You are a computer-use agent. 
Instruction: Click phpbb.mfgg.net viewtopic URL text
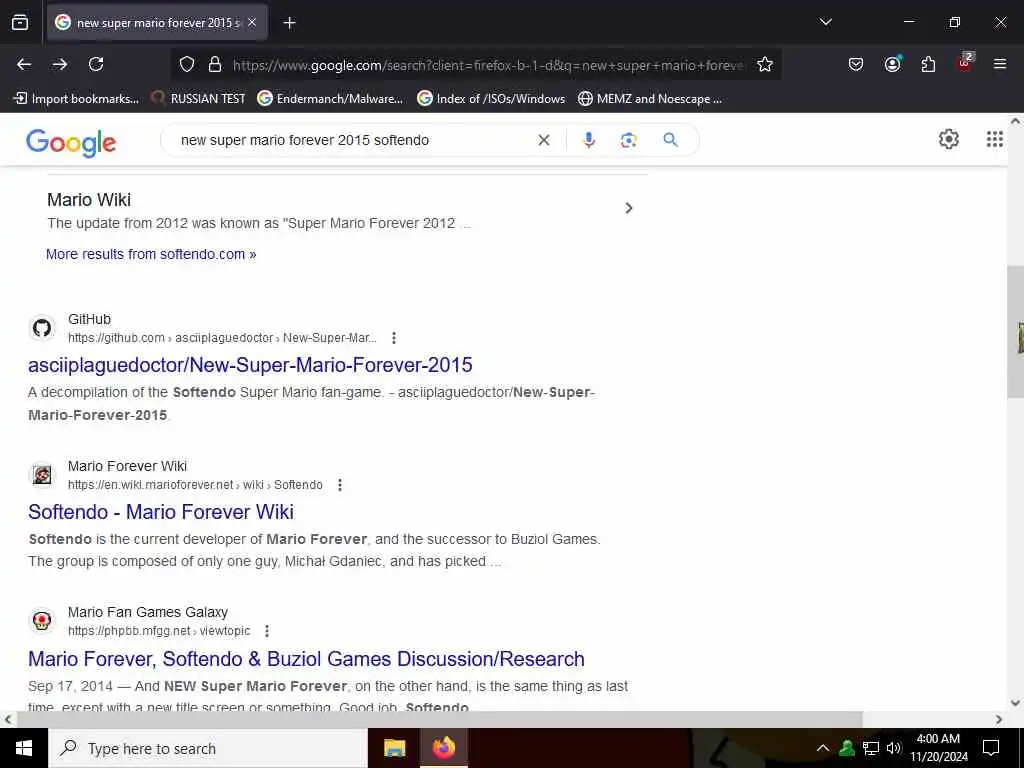(159, 631)
